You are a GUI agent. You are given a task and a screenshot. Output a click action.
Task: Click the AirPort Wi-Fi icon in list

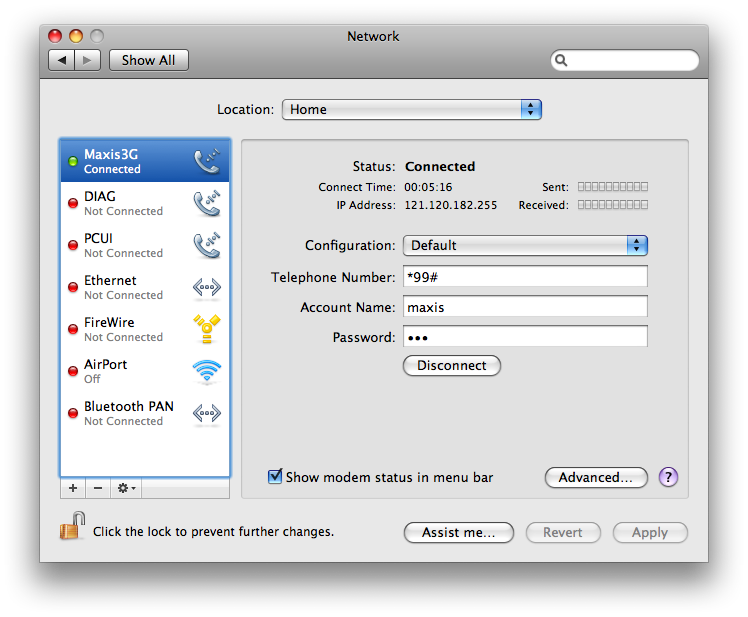coord(206,371)
